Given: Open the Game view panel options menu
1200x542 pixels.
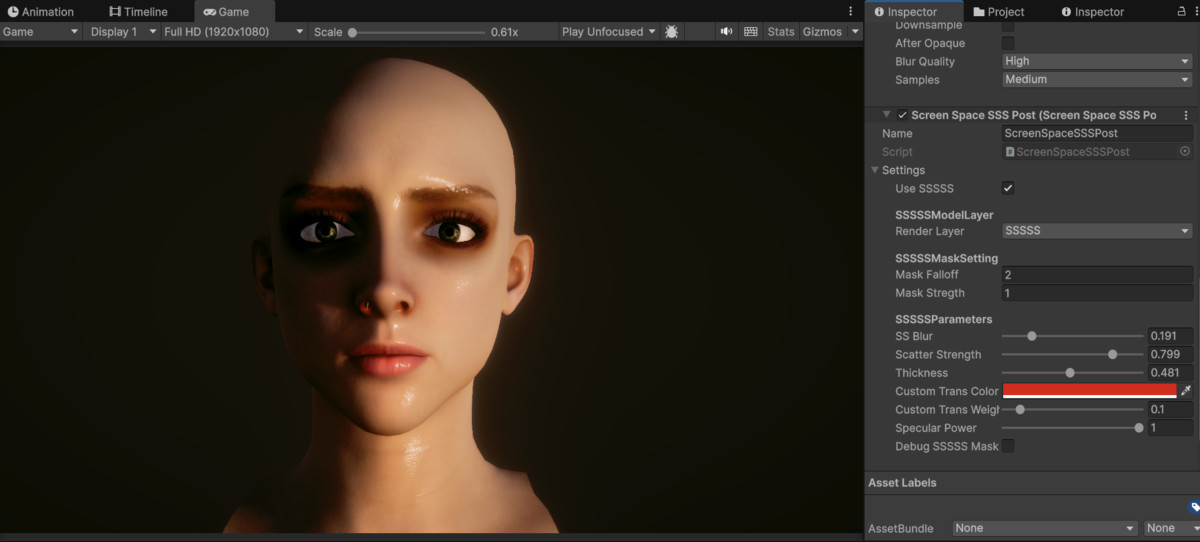Looking at the screenshot, I should click(x=850, y=11).
